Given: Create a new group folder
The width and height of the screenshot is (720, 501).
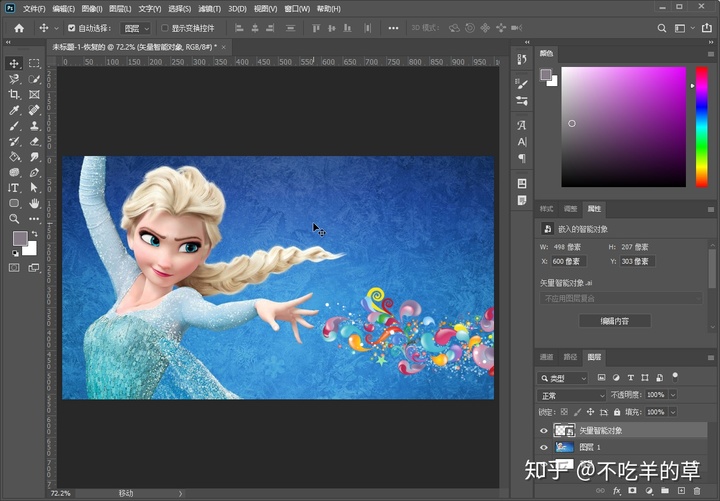Looking at the screenshot, I should click(x=665, y=491).
